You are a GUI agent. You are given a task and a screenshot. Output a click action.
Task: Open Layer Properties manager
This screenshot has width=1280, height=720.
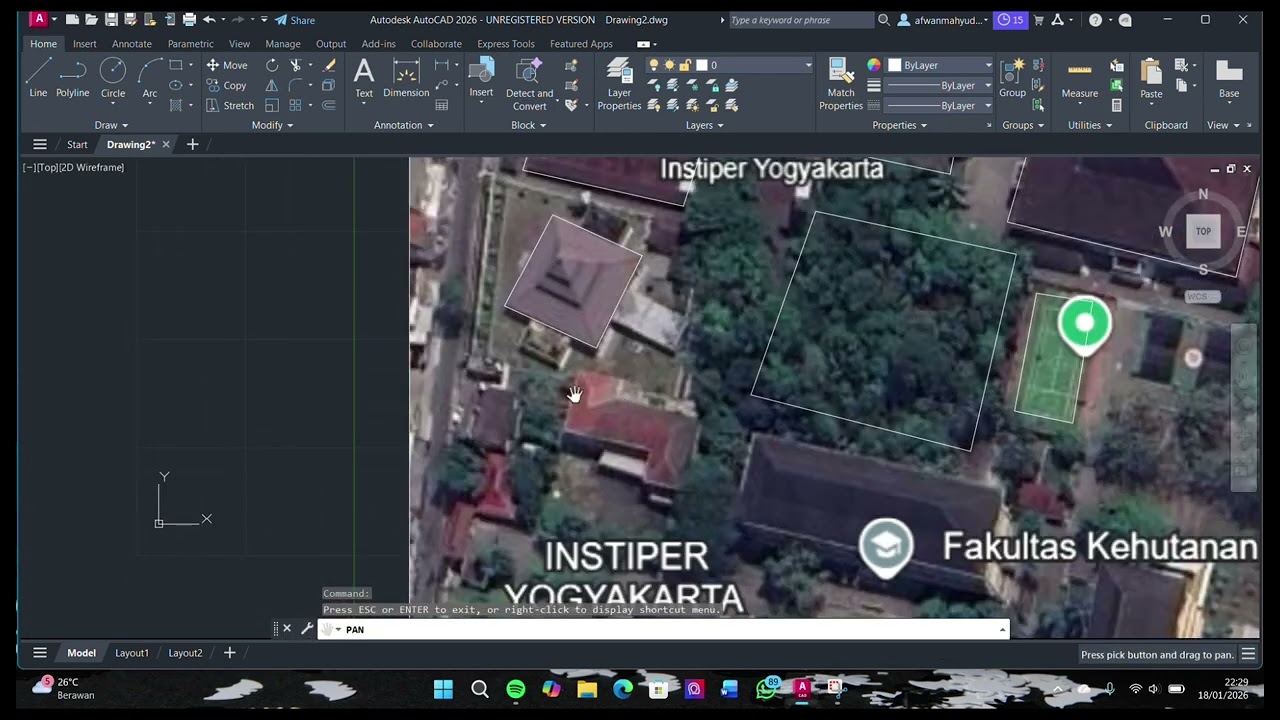coord(619,84)
